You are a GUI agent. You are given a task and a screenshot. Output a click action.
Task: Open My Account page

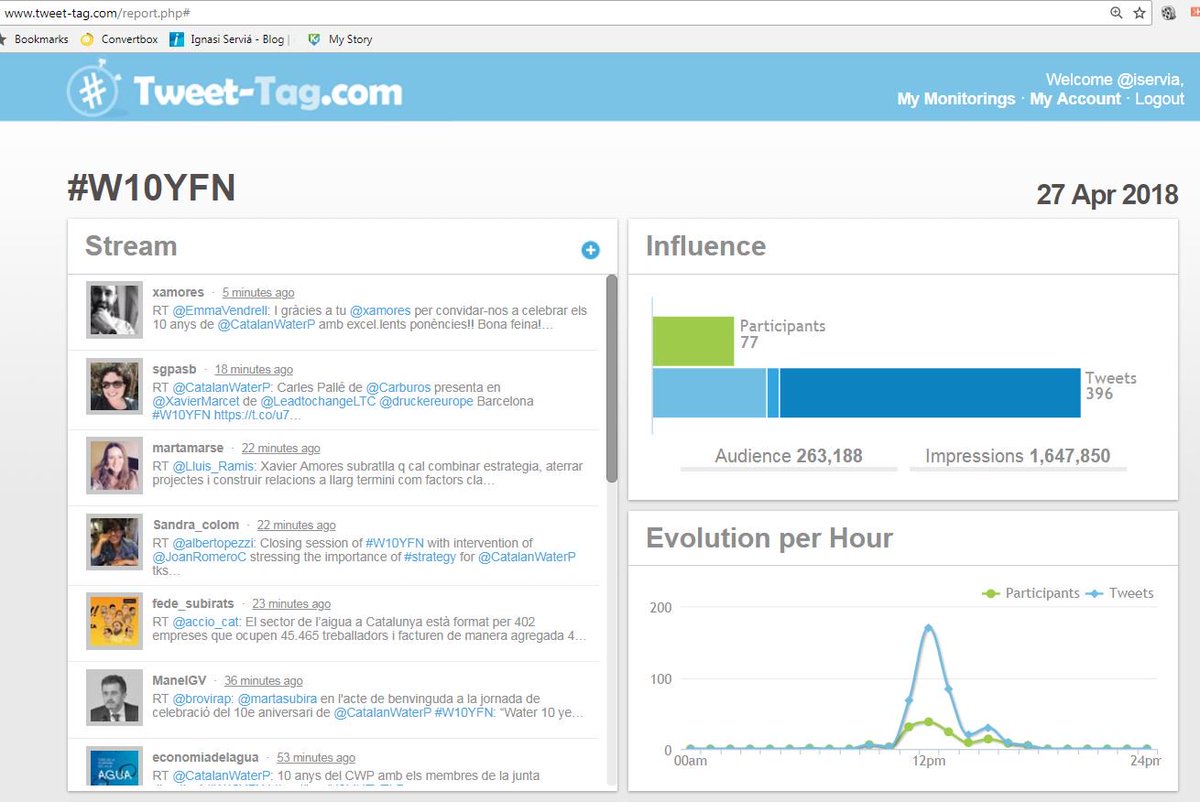1075,99
